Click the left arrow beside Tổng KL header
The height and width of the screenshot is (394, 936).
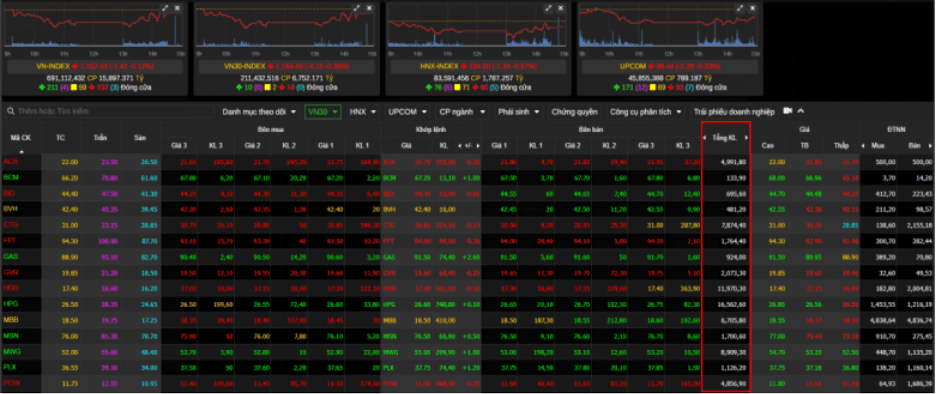[704, 138]
